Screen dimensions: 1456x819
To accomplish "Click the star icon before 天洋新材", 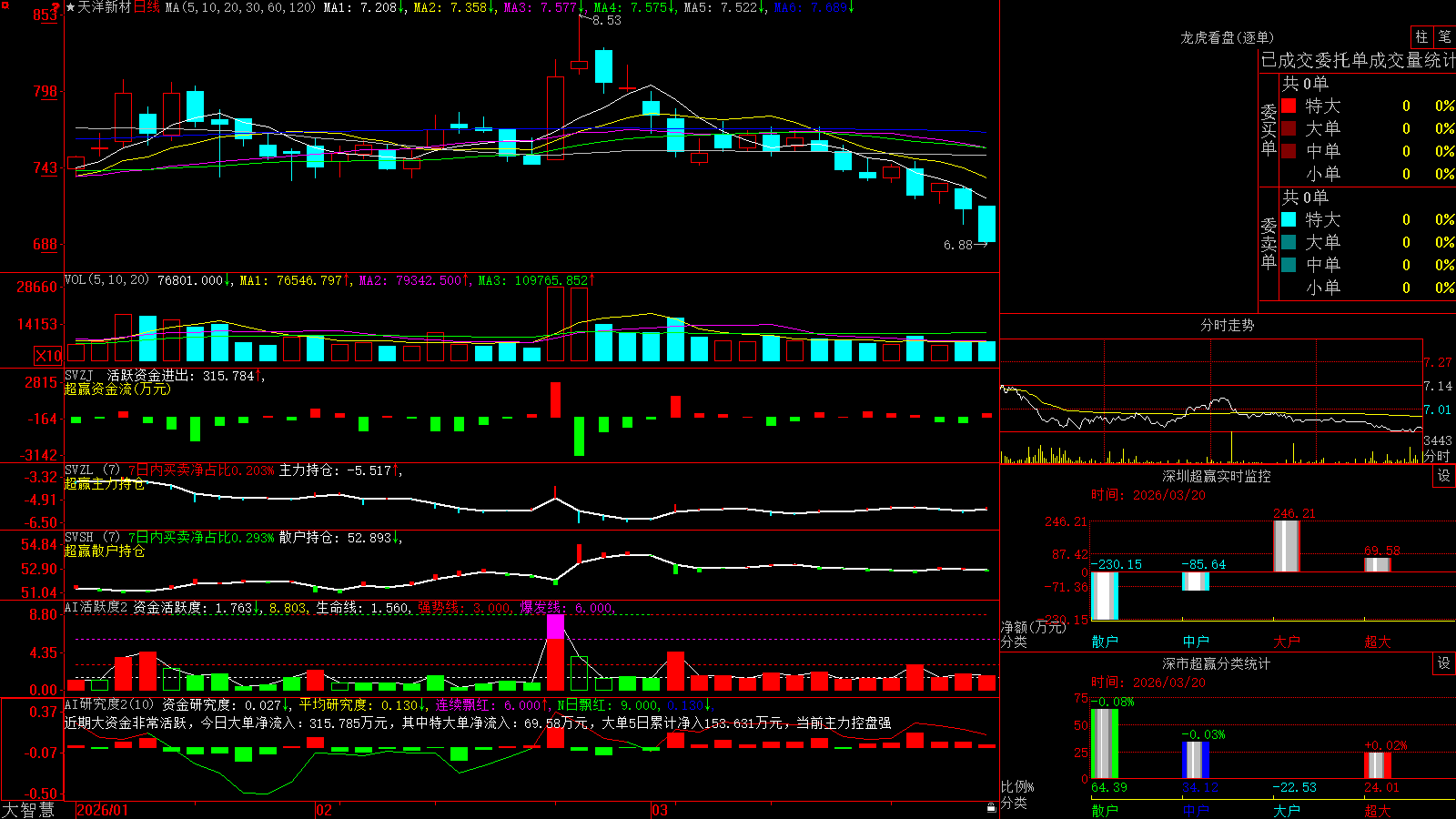I will (71, 7).
